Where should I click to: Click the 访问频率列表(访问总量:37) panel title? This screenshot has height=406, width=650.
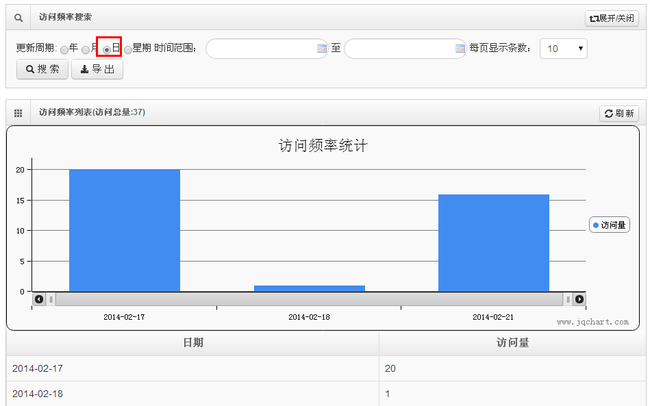pos(92,112)
